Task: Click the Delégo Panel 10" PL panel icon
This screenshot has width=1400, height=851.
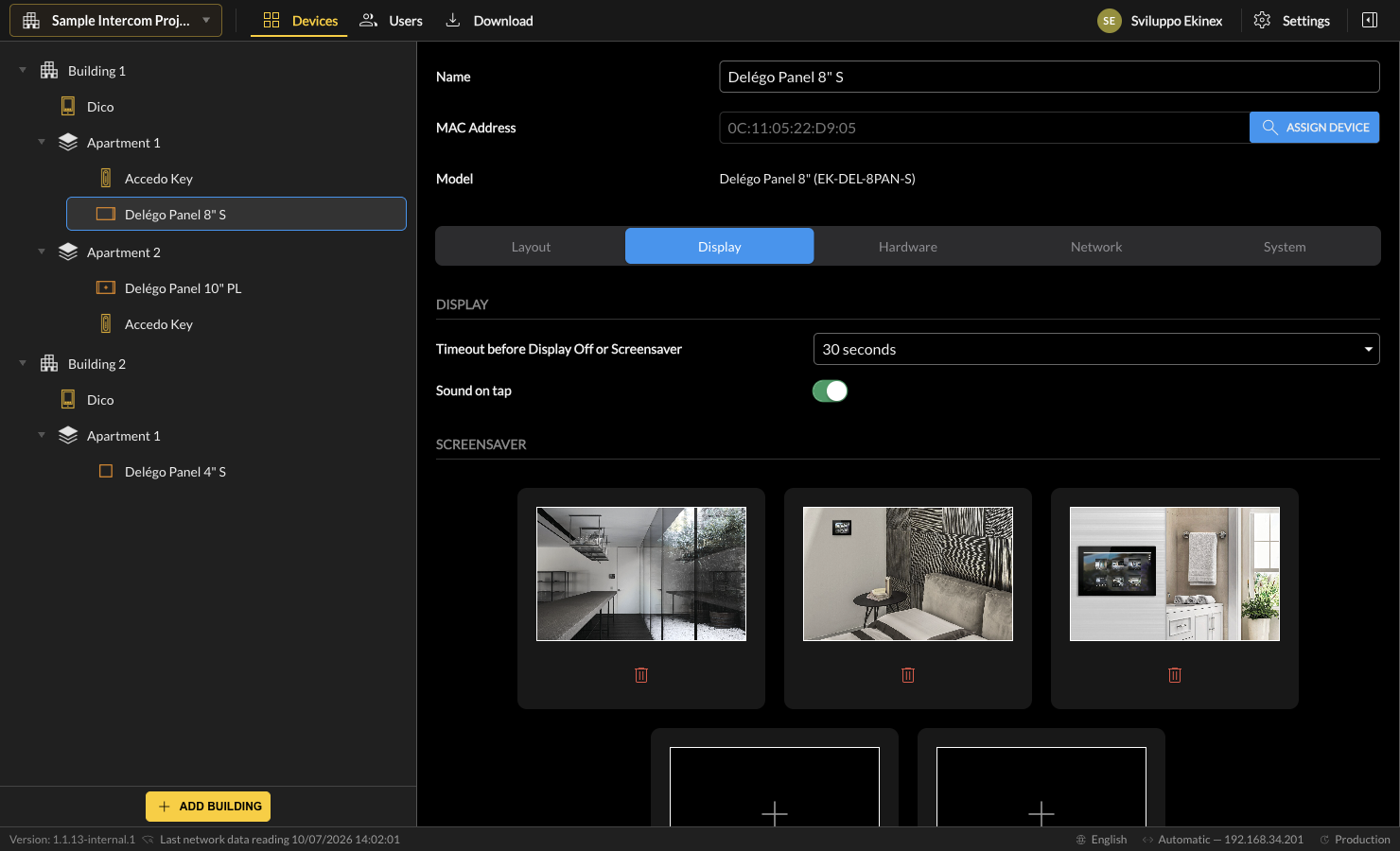Action: coord(106,288)
